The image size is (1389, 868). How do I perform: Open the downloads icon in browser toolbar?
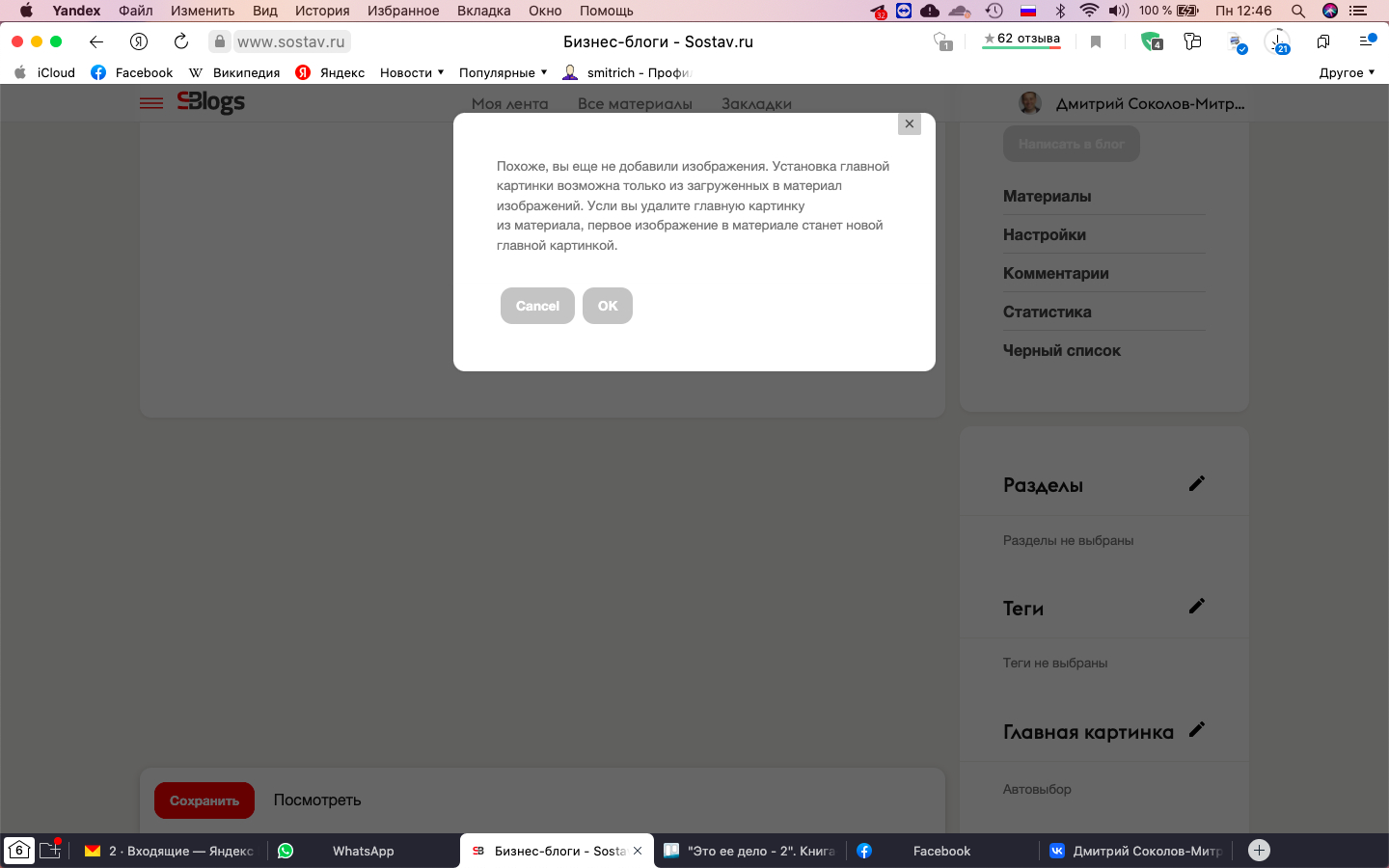pos(1277,41)
